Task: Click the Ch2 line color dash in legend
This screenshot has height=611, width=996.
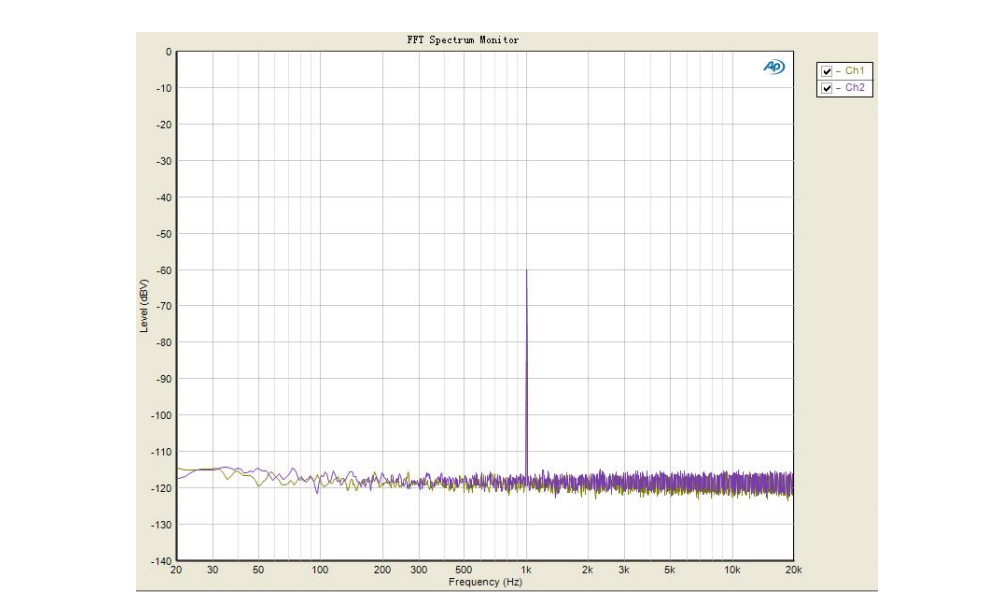Action: (838, 88)
